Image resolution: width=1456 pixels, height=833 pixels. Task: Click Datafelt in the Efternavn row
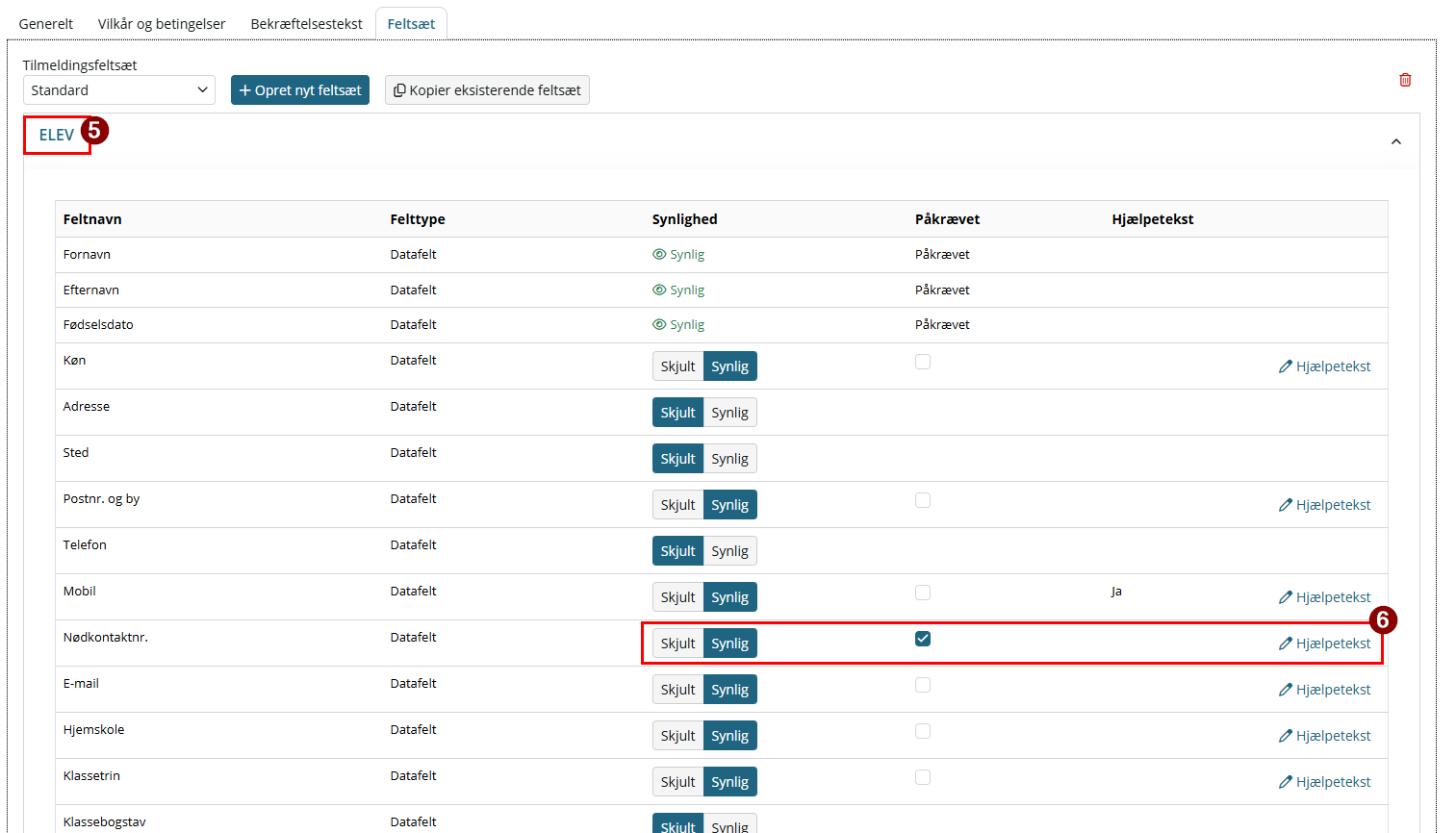pyautogui.click(x=414, y=290)
